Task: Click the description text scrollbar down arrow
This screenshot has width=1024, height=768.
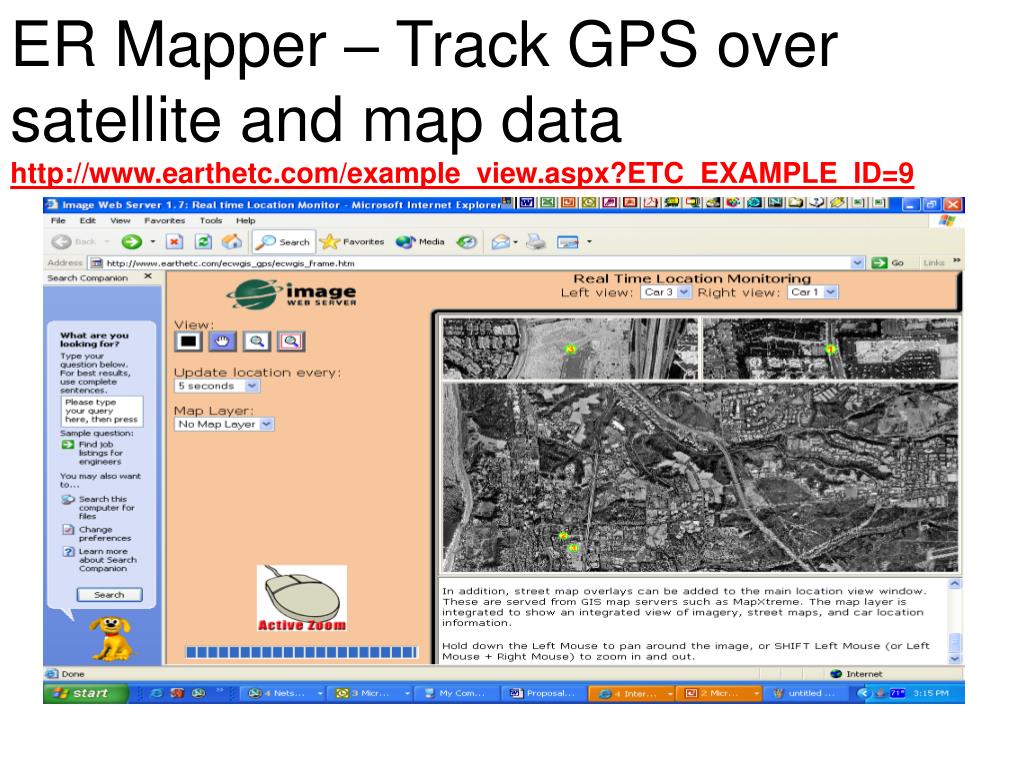Action: click(954, 658)
